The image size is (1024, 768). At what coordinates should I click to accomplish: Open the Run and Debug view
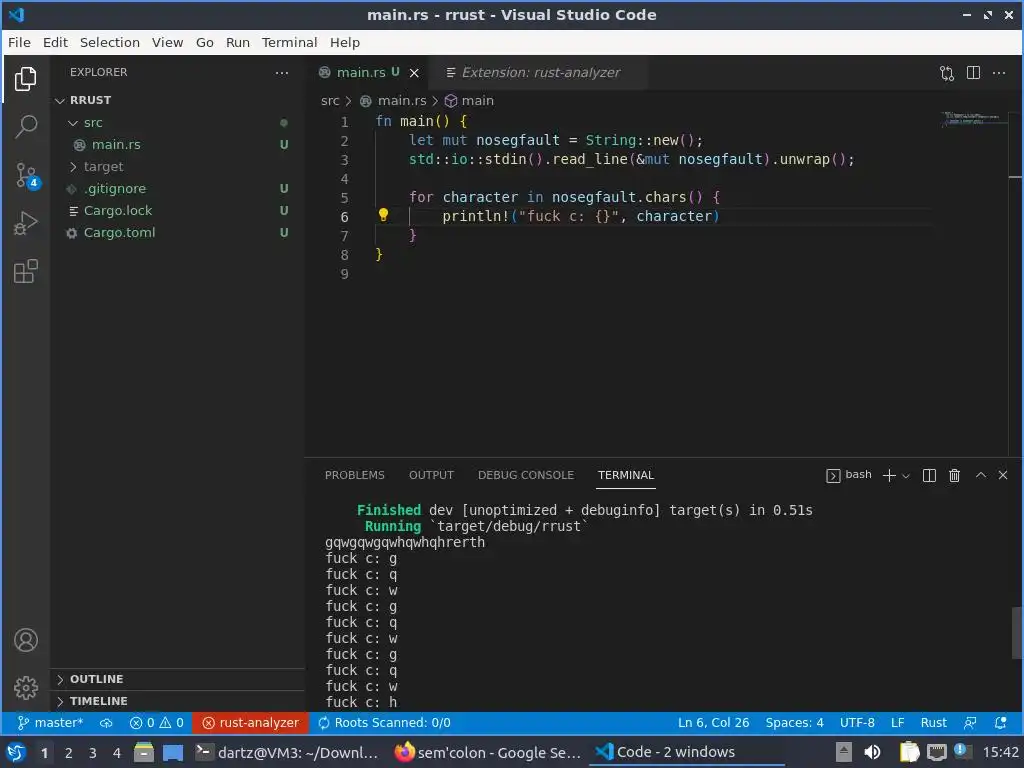(x=25, y=223)
